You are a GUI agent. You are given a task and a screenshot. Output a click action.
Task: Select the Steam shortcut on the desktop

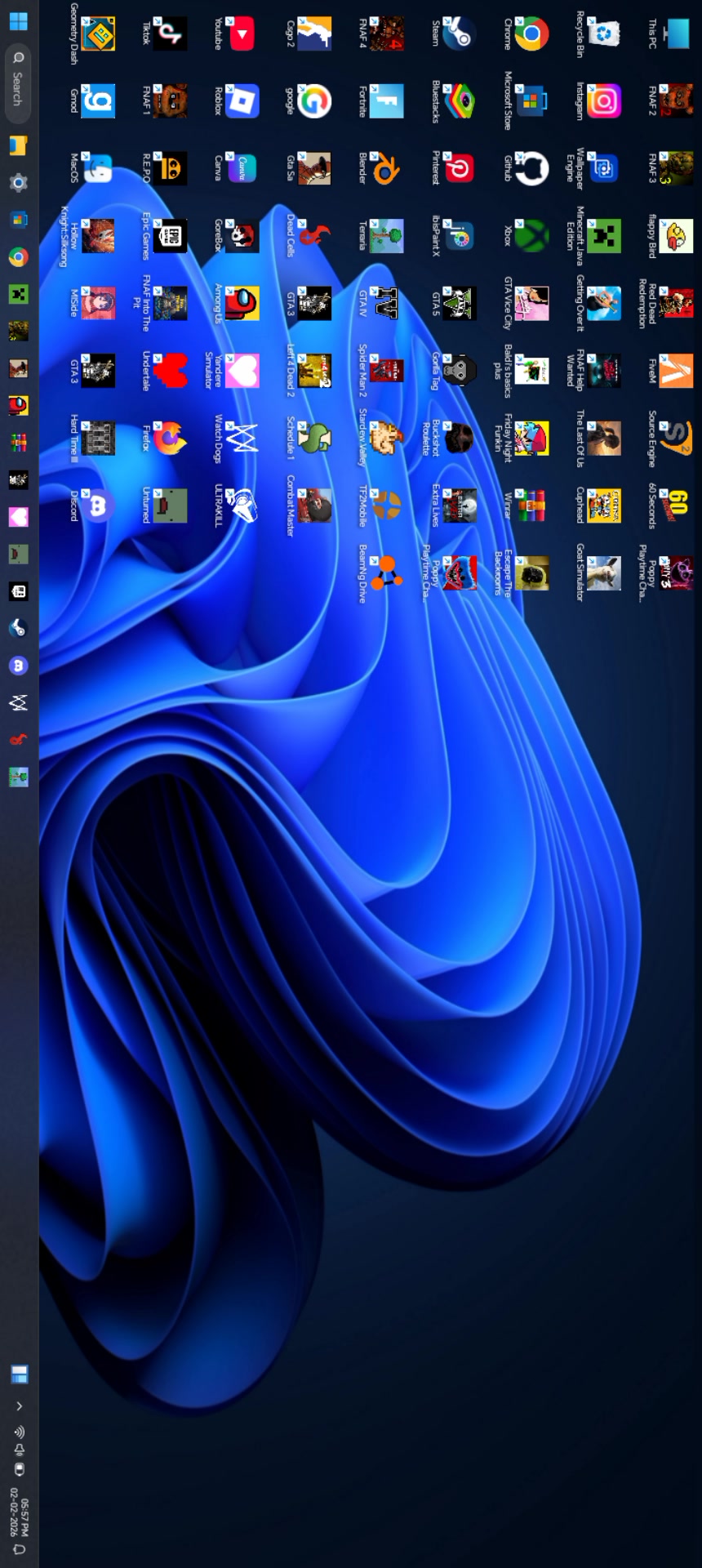[459, 33]
